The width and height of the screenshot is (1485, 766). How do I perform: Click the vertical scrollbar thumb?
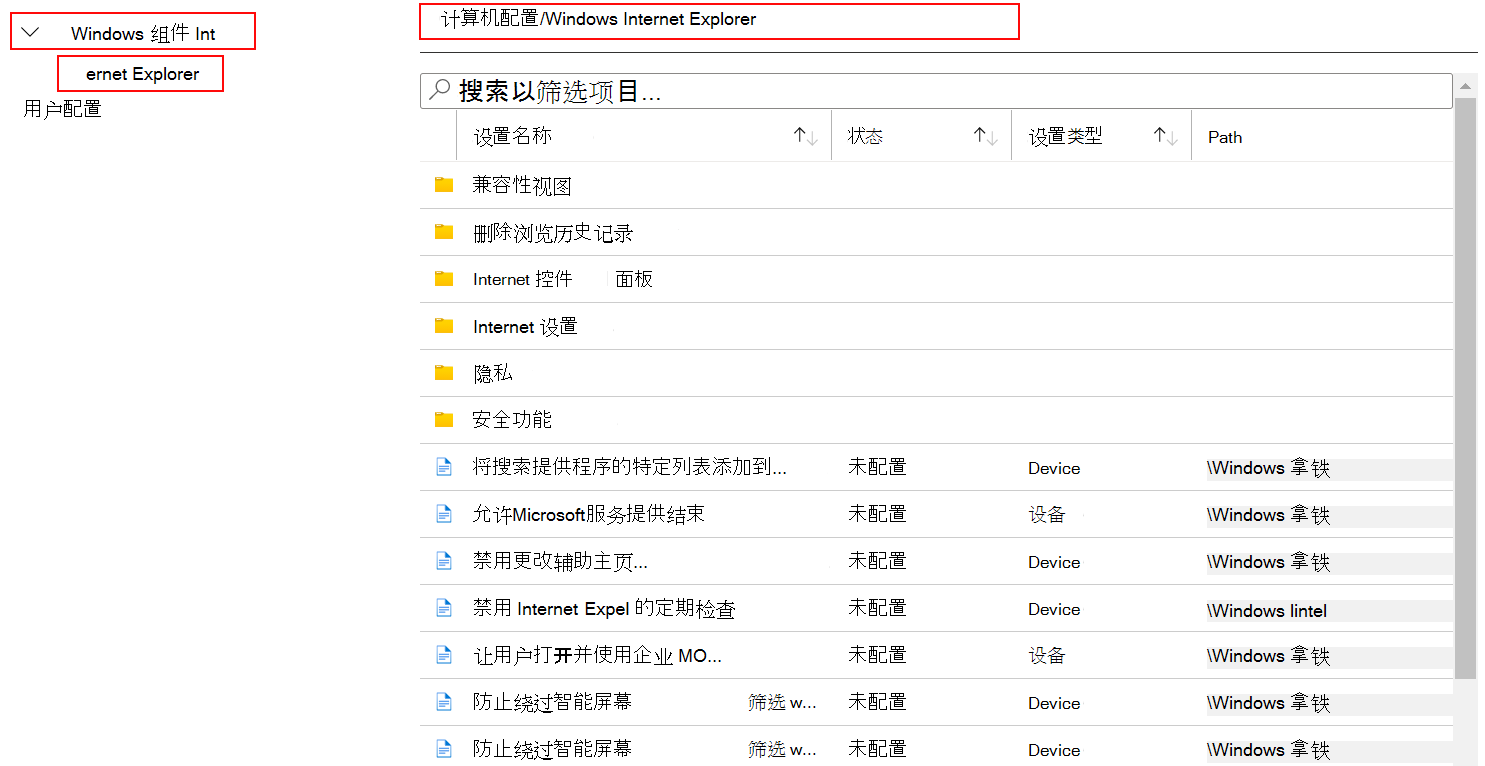click(1465, 390)
